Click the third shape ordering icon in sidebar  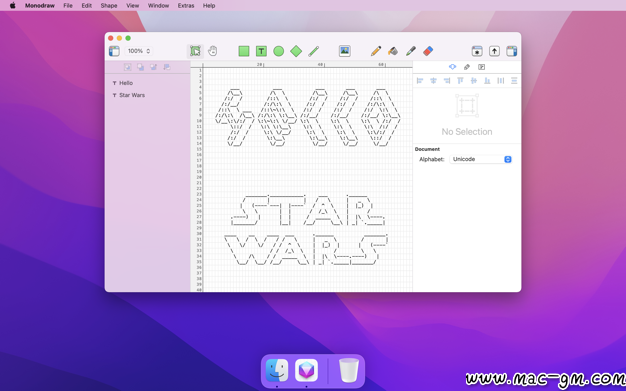pyautogui.click(x=154, y=67)
